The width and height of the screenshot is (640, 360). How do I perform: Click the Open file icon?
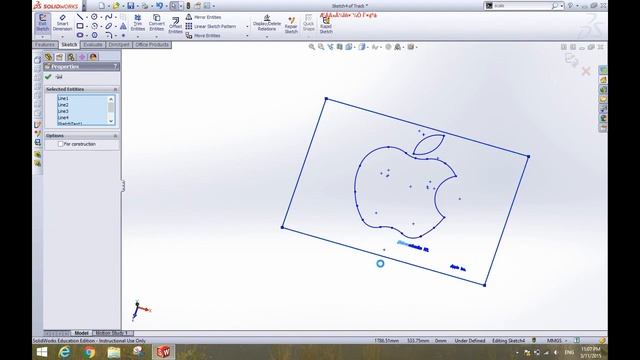pos(116,6)
